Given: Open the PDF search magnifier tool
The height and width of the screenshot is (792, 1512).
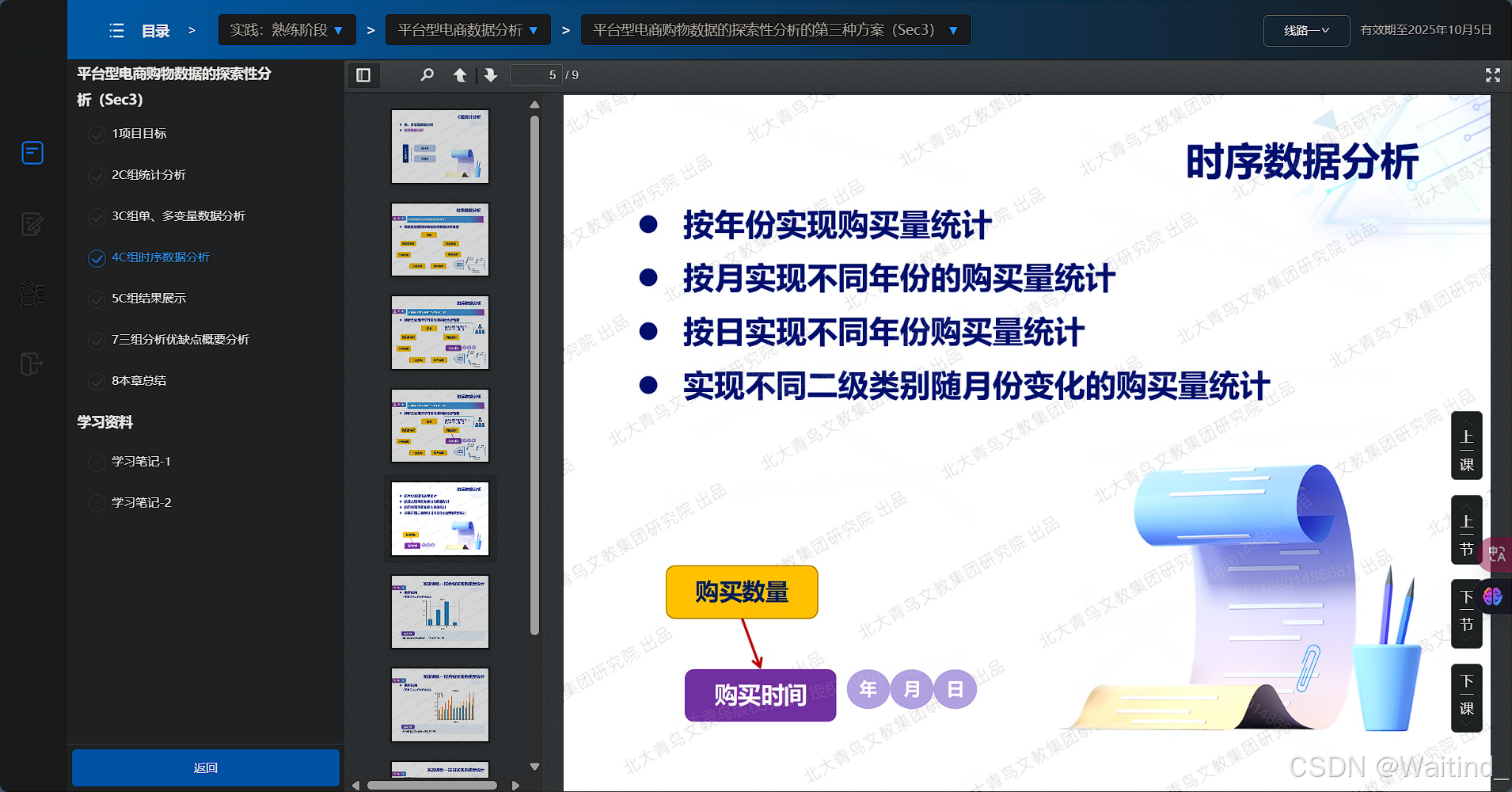Looking at the screenshot, I should tap(427, 75).
